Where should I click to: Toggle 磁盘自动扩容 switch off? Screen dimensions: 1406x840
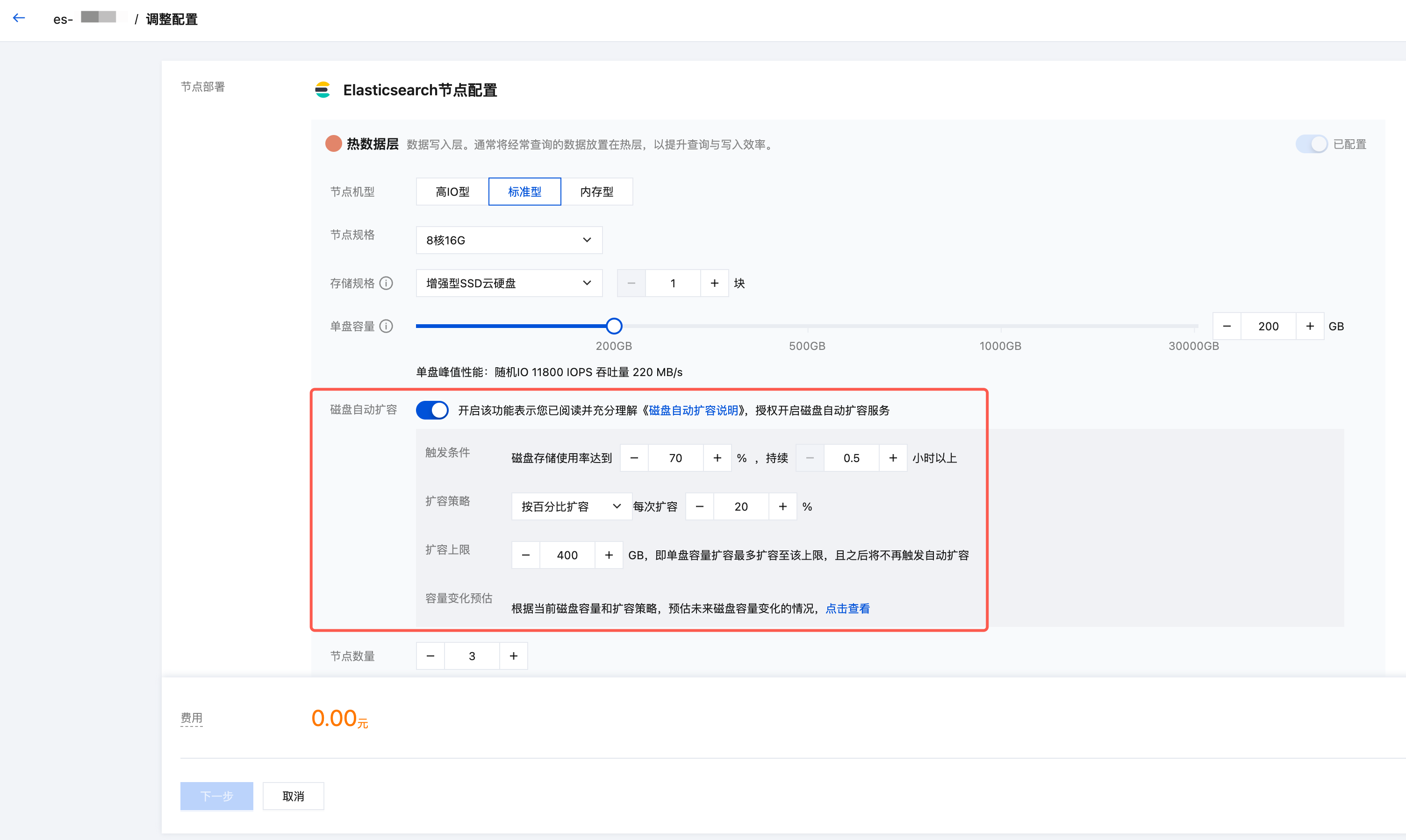[x=432, y=410]
